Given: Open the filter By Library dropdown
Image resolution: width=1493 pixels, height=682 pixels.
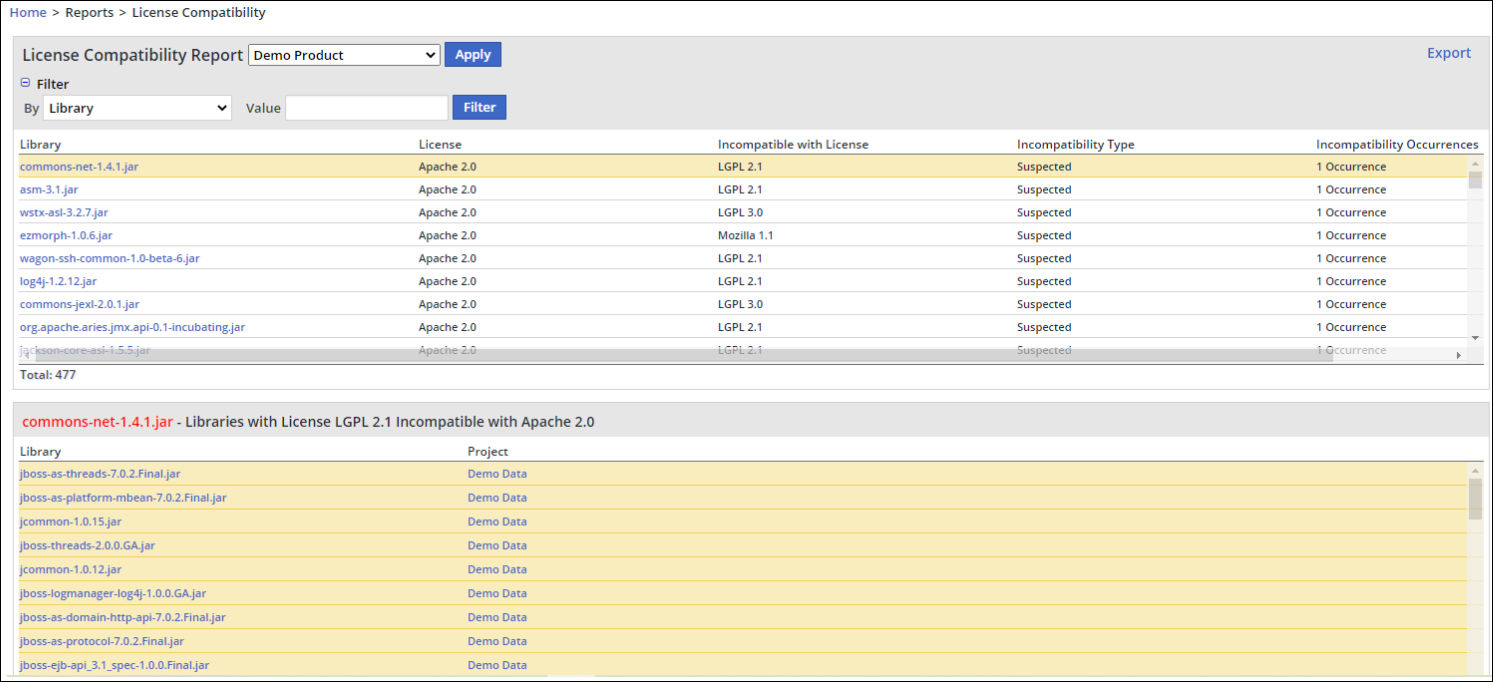Looking at the screenshot, I should pyautogui.click(x=137, y=108).
